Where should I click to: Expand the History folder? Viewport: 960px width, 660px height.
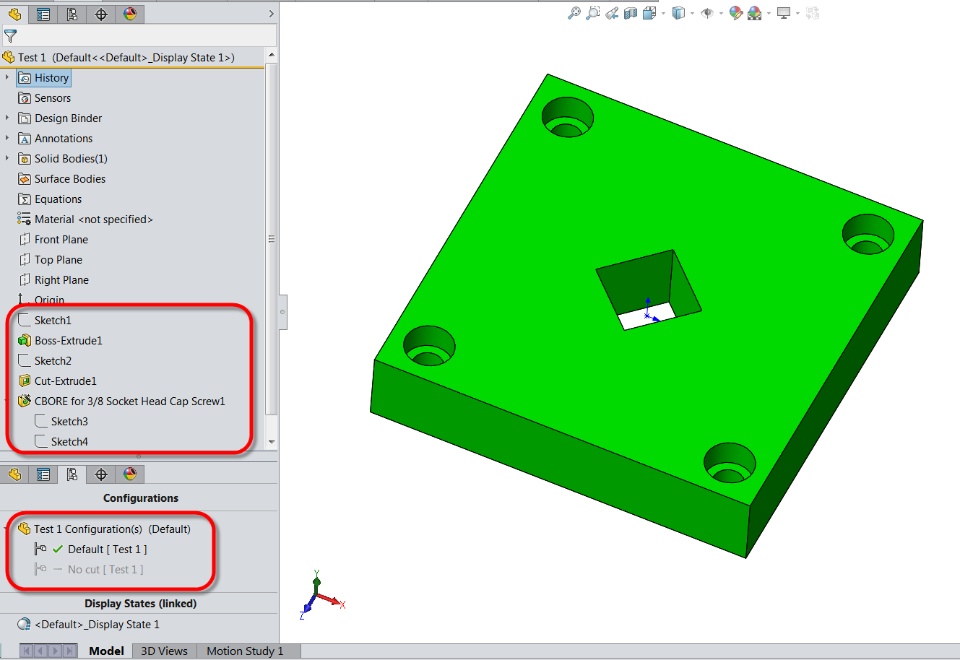(x=7, y=78)
